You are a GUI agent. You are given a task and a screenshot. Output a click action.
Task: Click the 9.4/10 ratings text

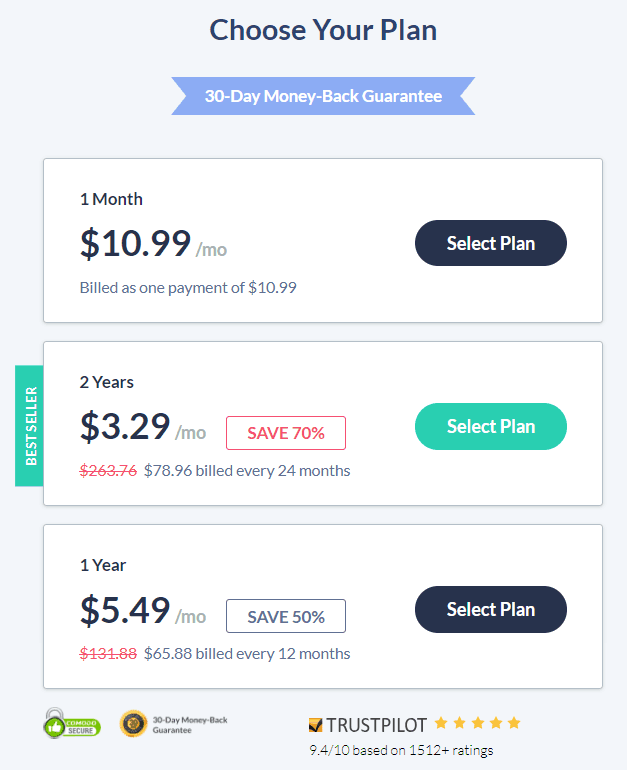tap(401, 750)
